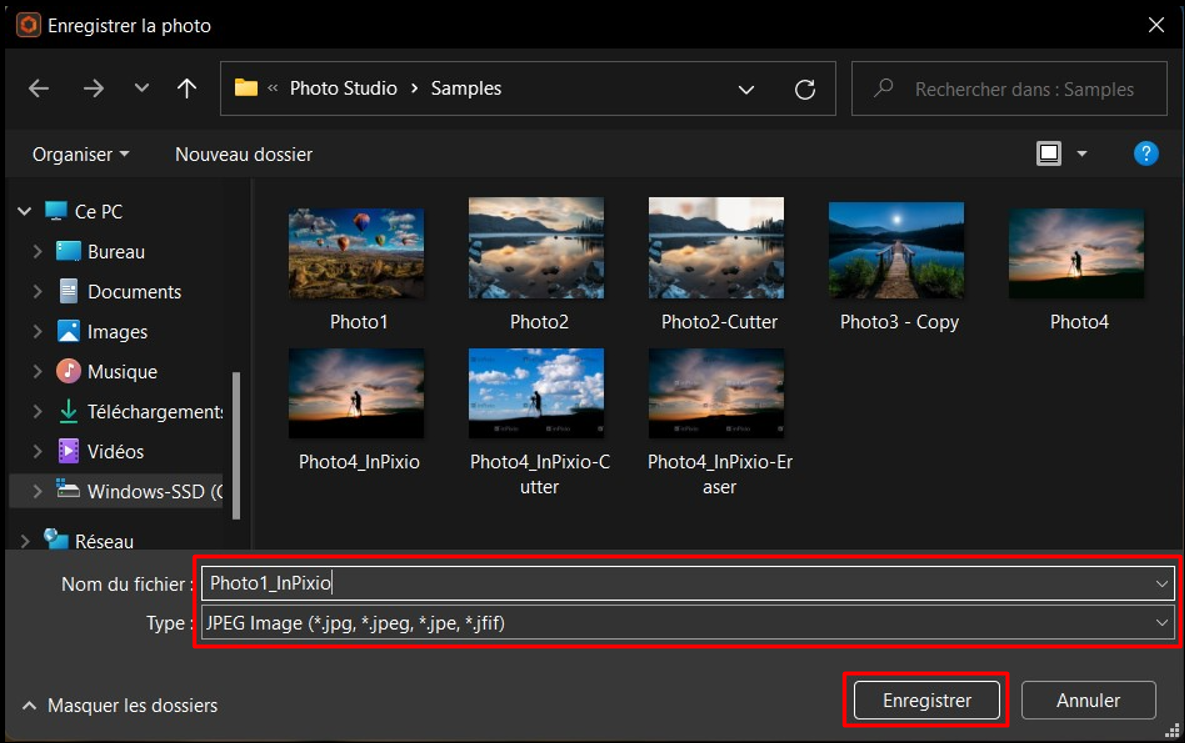Open recent locations chevron beside forward arrow
The height and width of the screenshot is (743, 1185).
pos(141,88)
